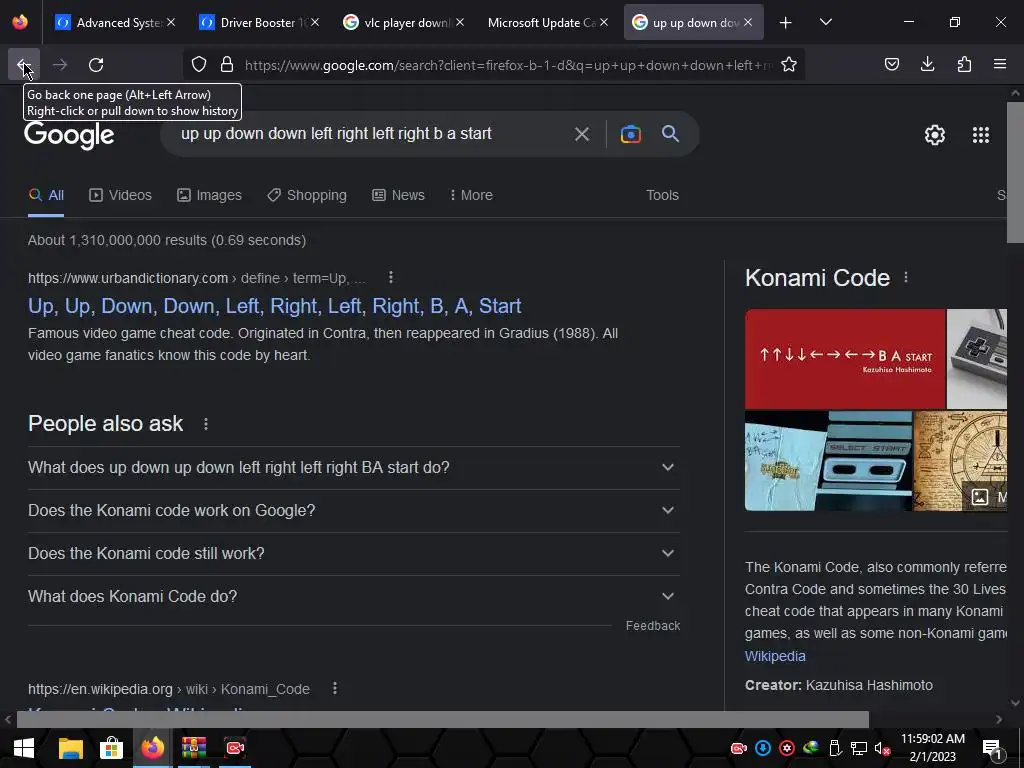Expand What does Konami Code do

point(353,597)
